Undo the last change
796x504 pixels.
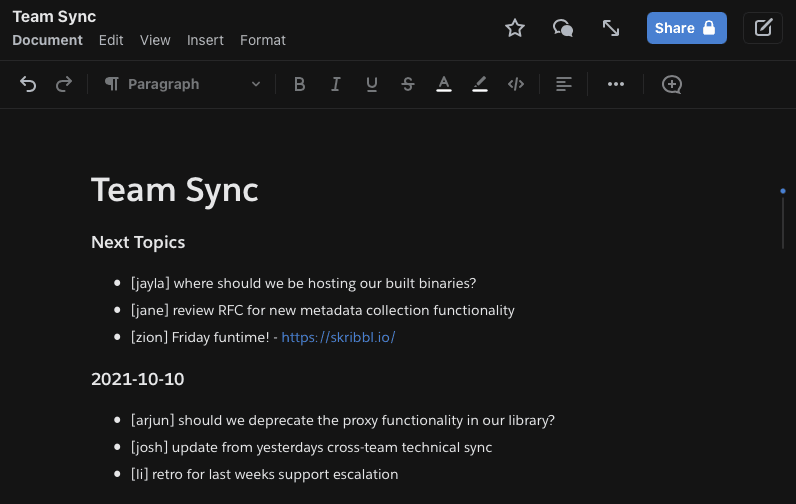click(28, 84)
